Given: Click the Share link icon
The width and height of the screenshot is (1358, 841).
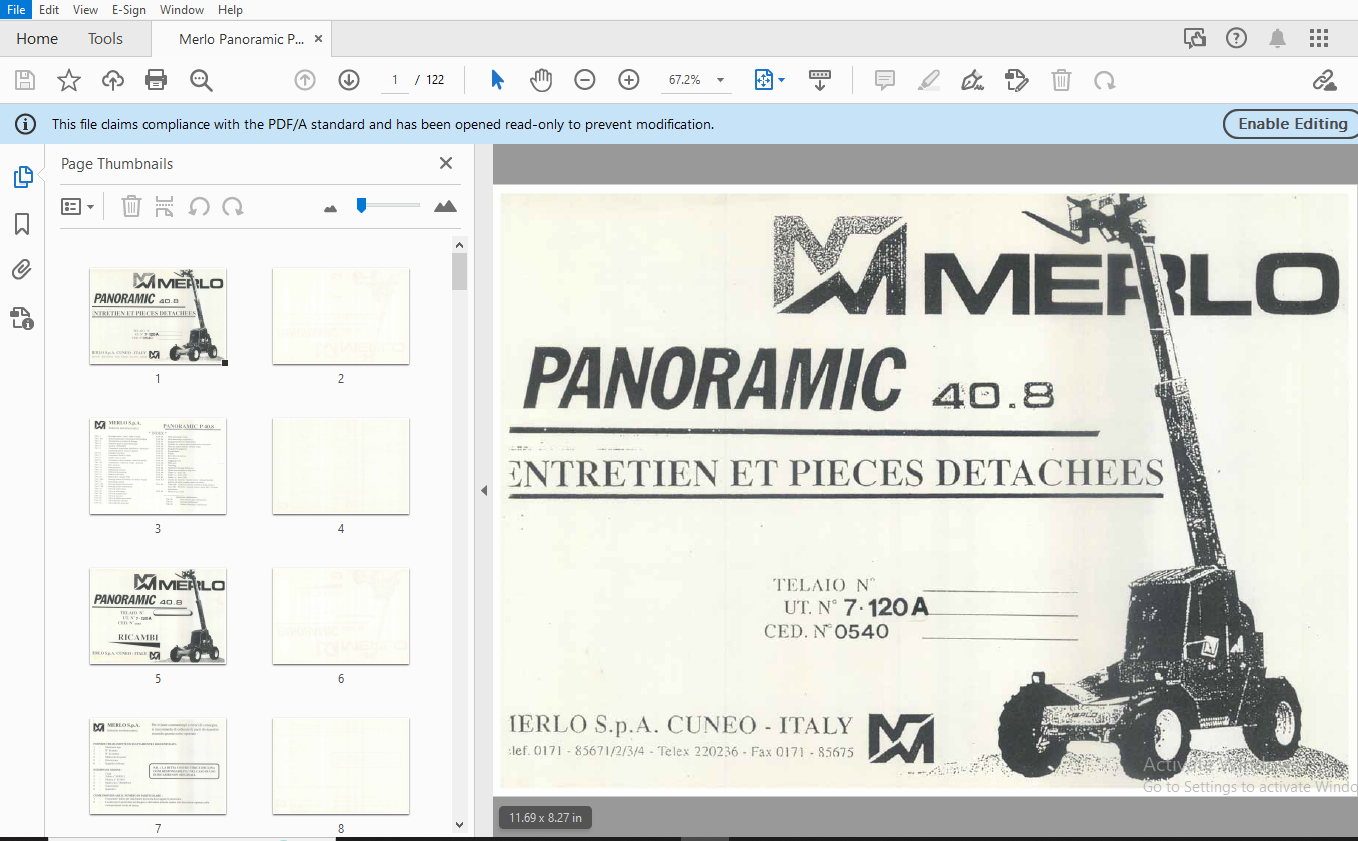Looking at the screenshot, I should pyautogui.click(x=1324, y=80).
